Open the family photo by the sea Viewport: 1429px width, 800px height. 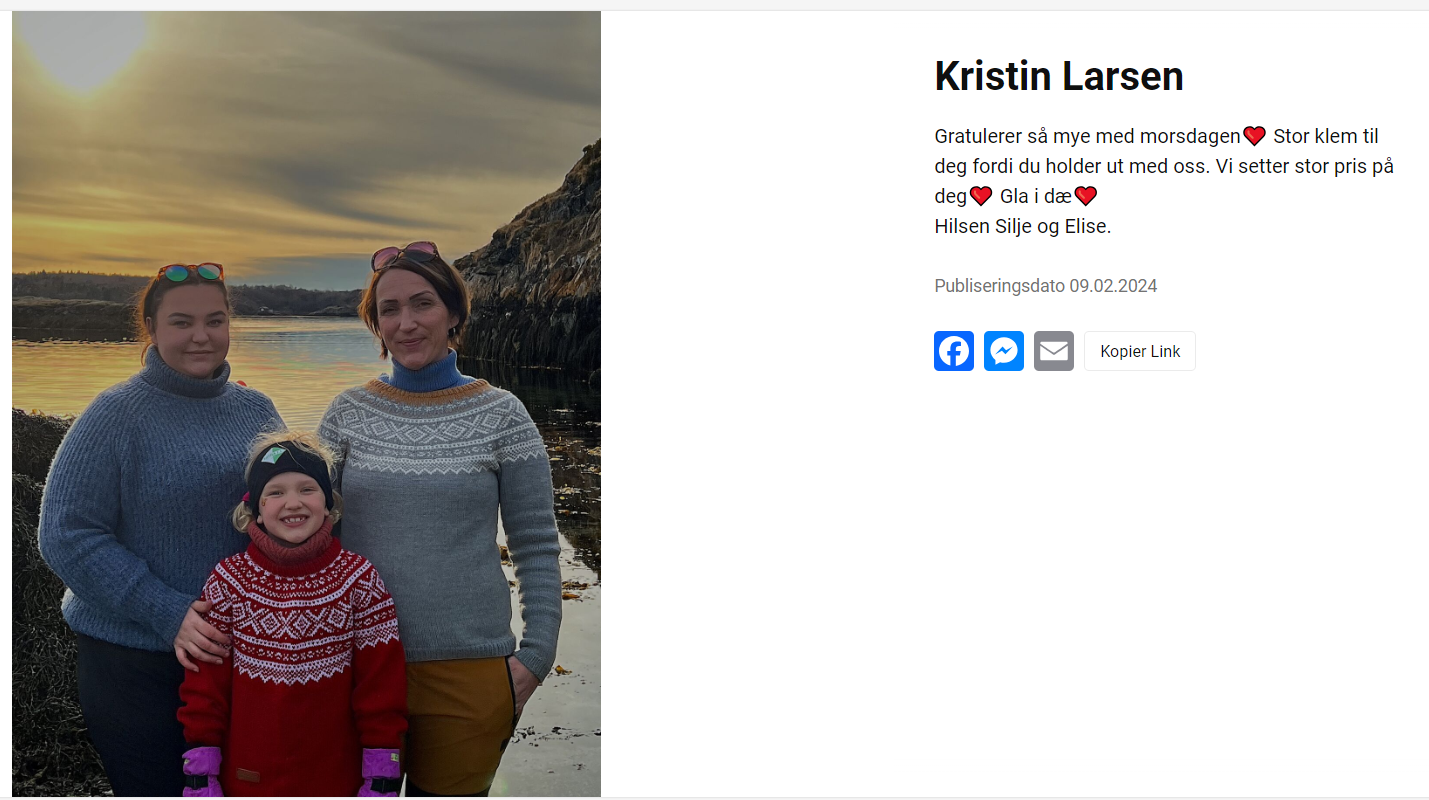(306, 404)
